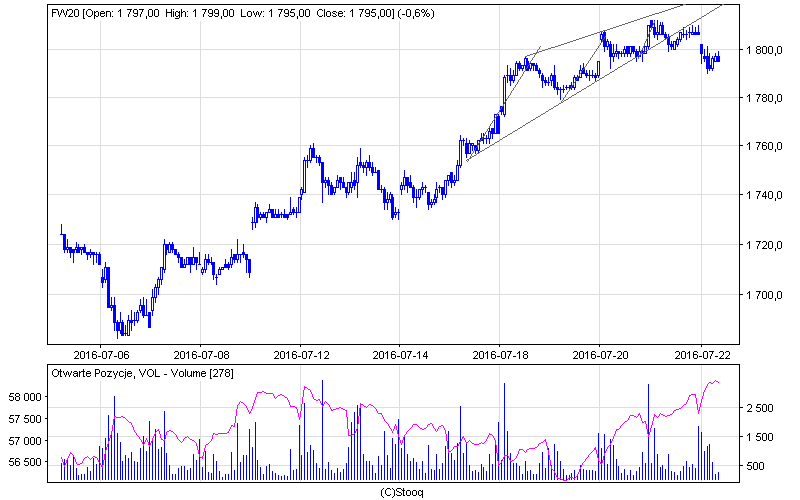The width and height of the screenshot is (800, 500).
Task: Click the open interest label 57 000
Action: click(x=26, y=441)
